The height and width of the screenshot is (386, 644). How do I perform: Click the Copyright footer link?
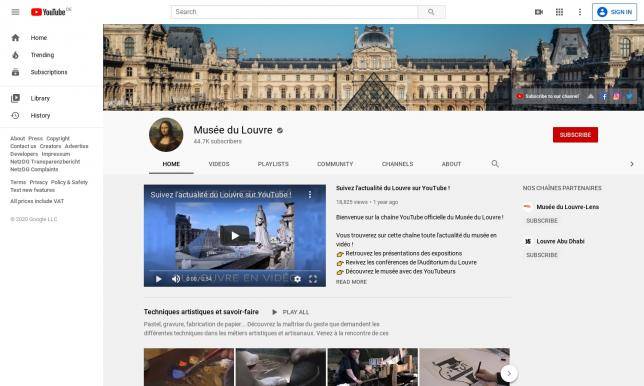58,138
